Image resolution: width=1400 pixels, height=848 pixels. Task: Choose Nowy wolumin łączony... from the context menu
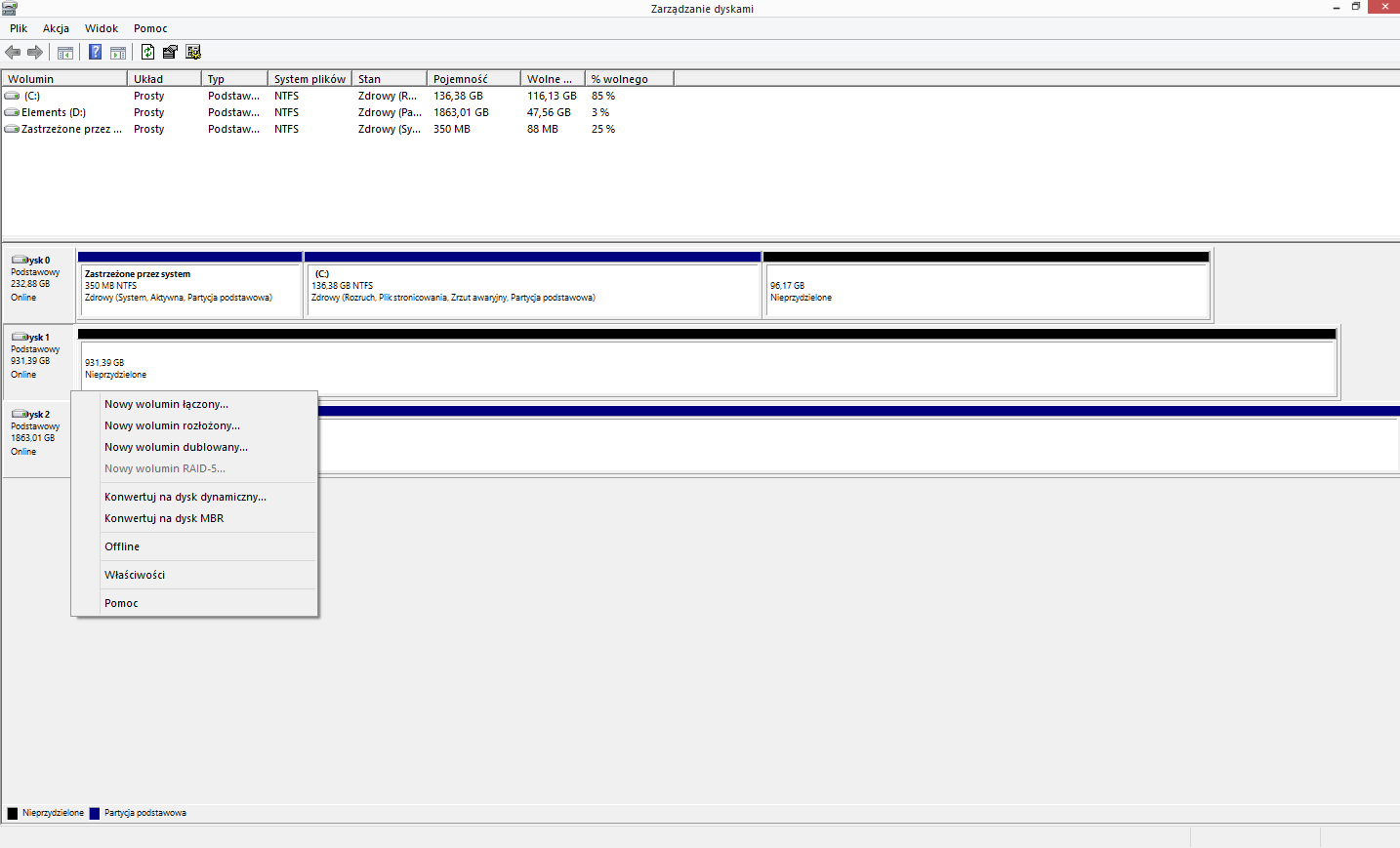(x=195, y=404)
